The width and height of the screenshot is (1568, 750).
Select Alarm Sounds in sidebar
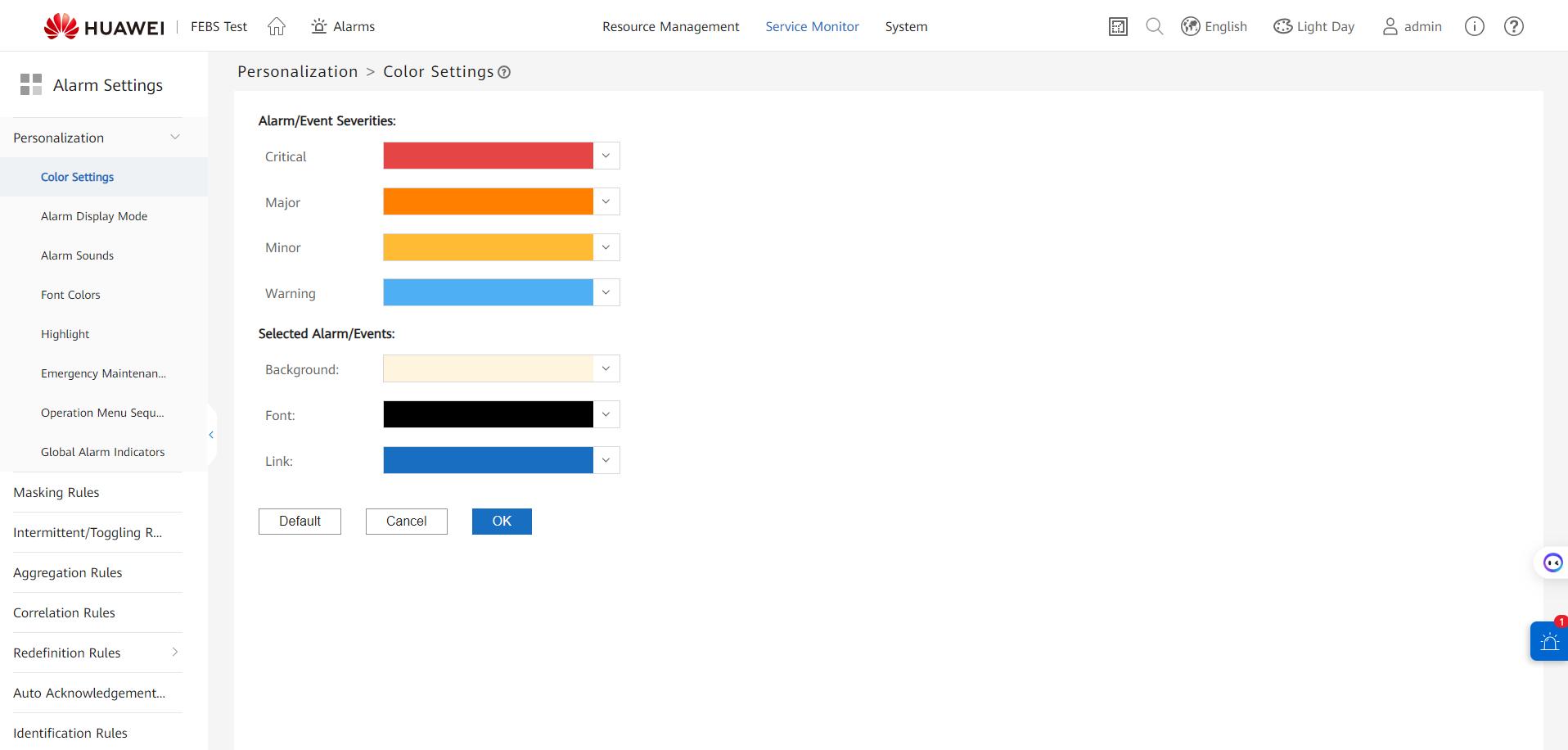[77, 255]
